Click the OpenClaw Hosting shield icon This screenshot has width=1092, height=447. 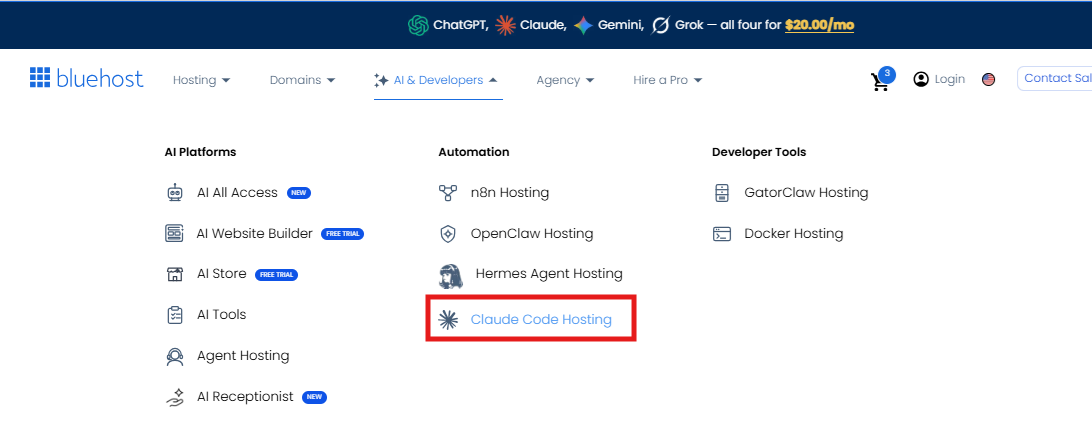[x=448, y=234]
